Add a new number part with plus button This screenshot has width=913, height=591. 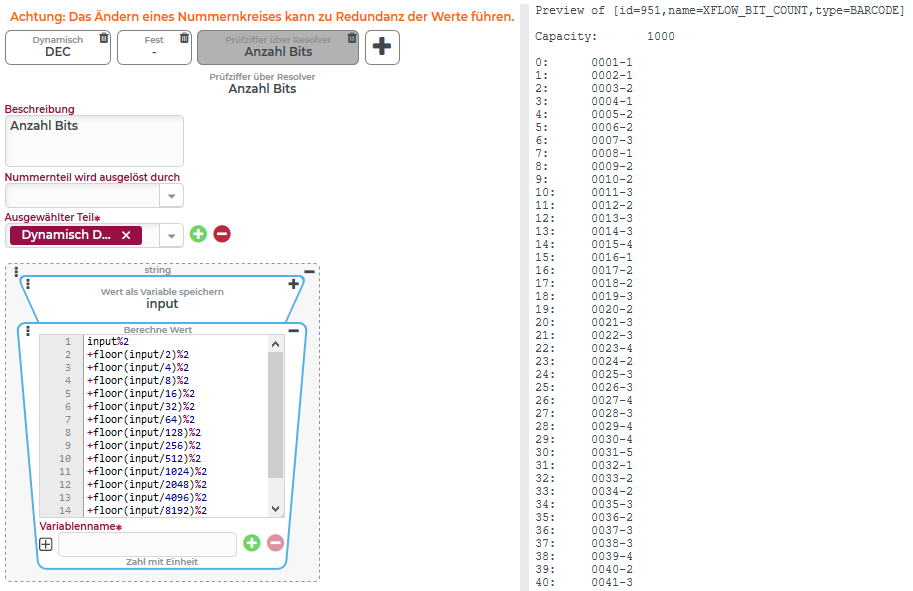pyautogui.click(x=383, y=47)
